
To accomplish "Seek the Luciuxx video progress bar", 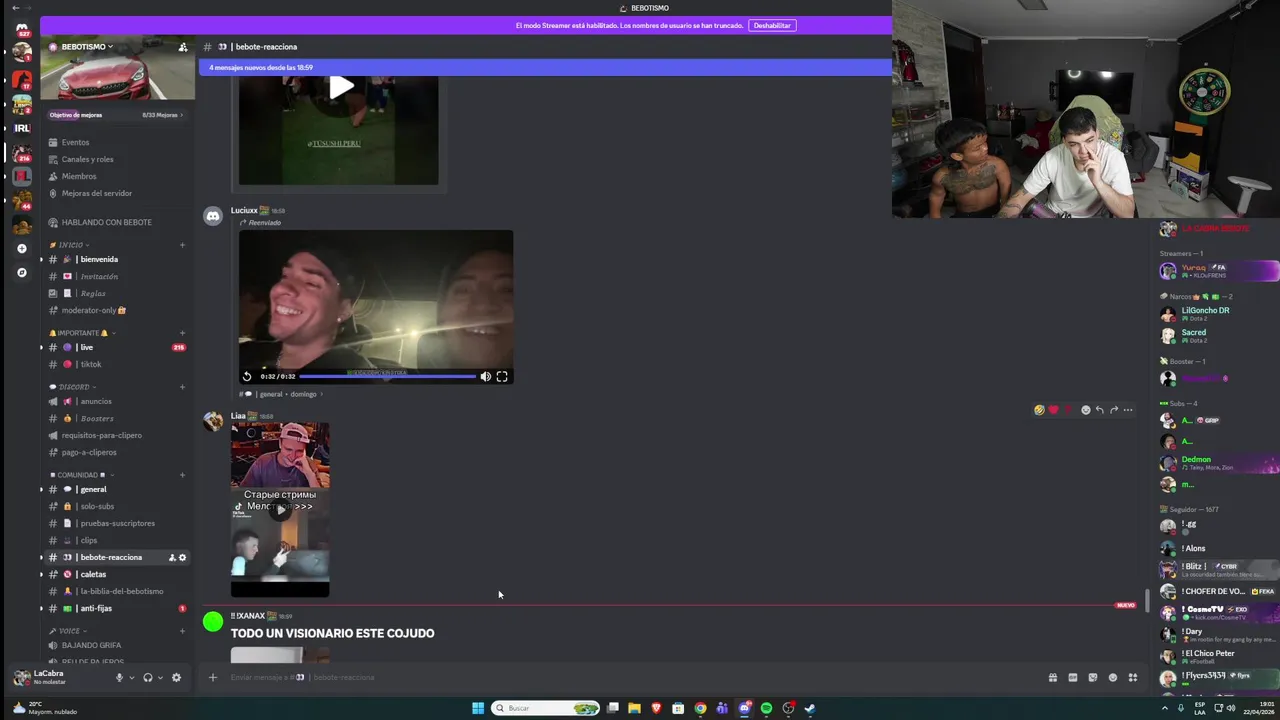I will pyautogui.click(x=388, y=376).
